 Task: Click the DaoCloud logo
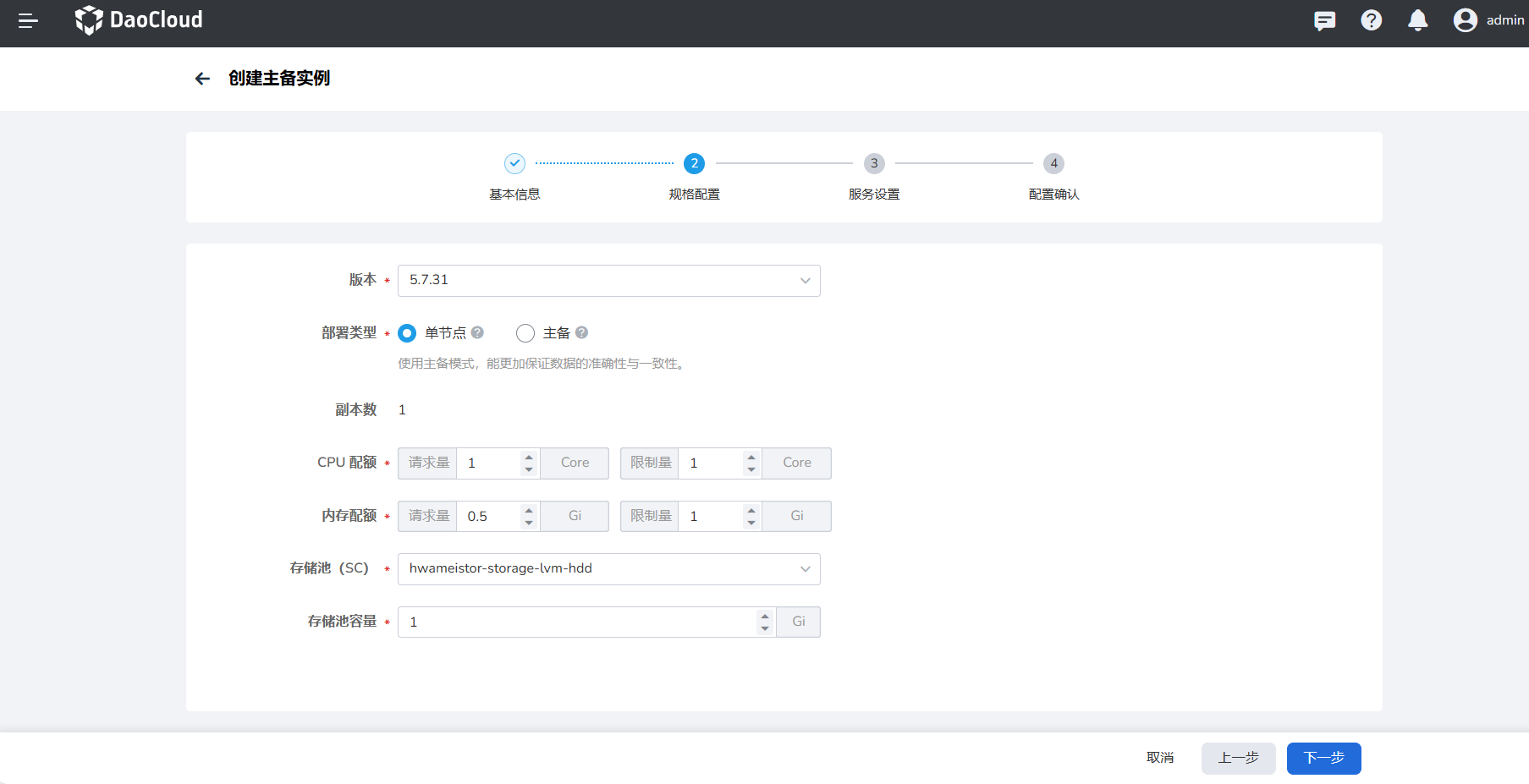pyautogui.click(x=139, y=20)
